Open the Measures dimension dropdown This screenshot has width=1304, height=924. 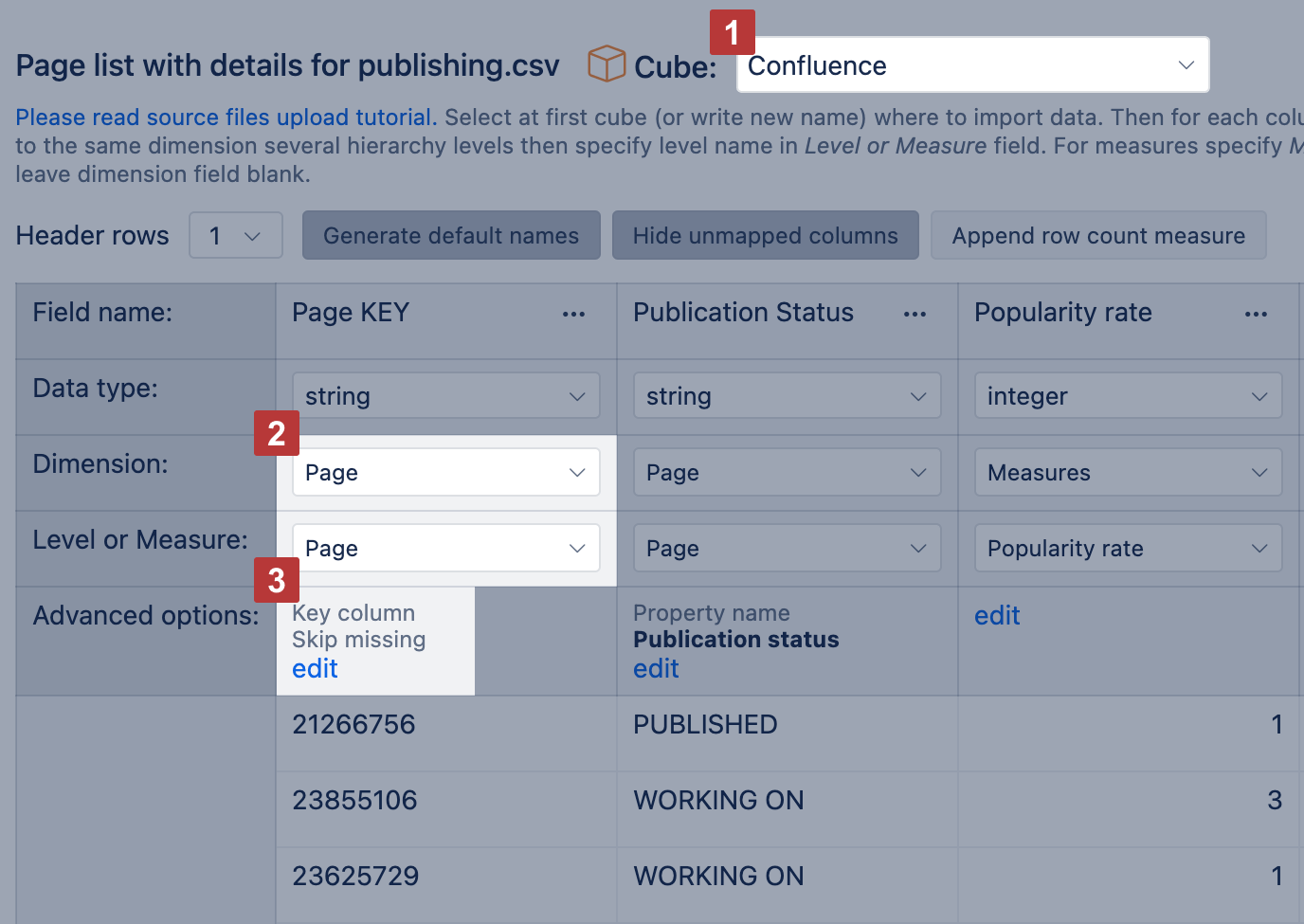1128,472
